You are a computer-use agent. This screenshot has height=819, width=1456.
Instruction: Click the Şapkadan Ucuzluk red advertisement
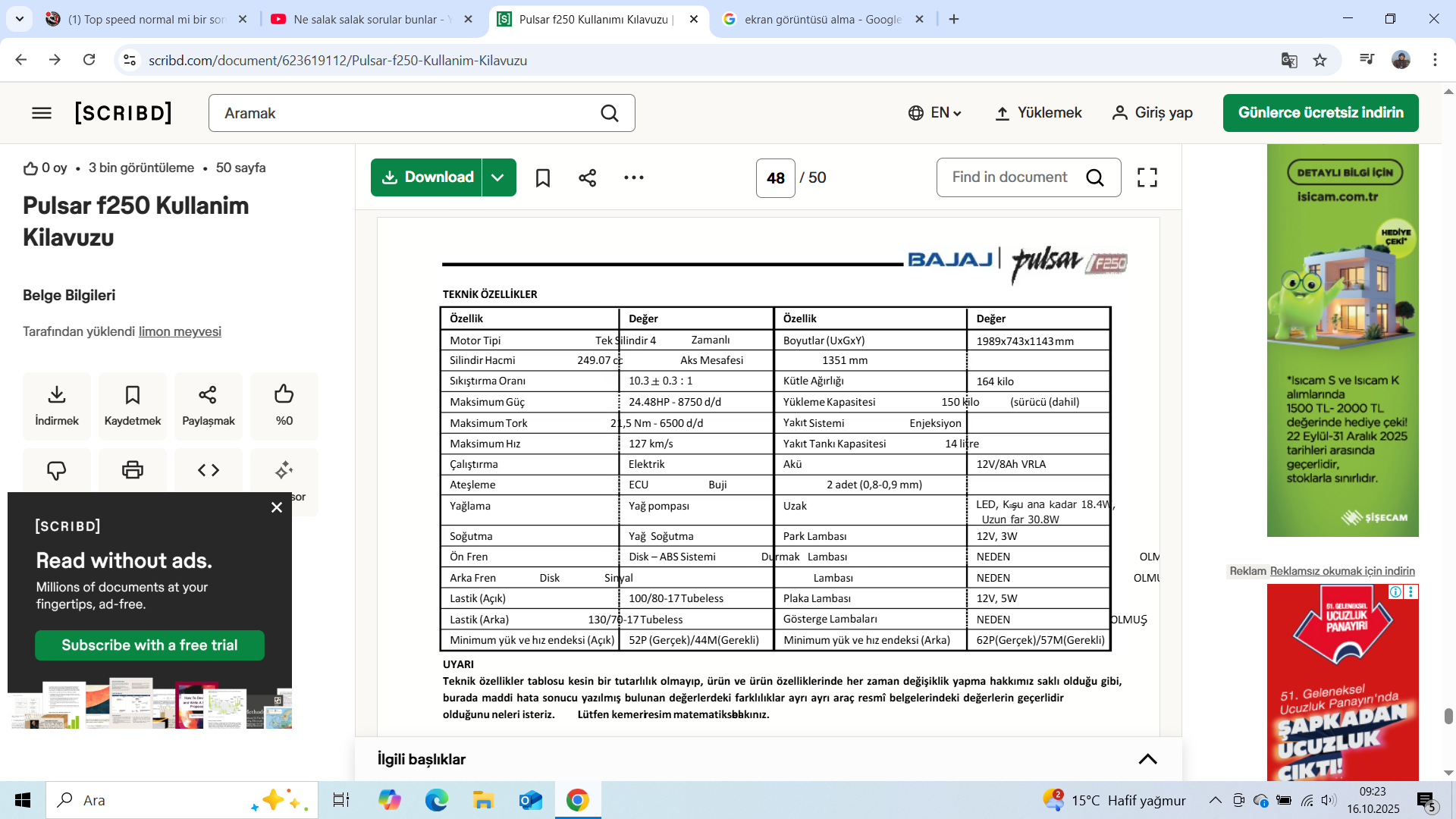[x=1342, y=682]
